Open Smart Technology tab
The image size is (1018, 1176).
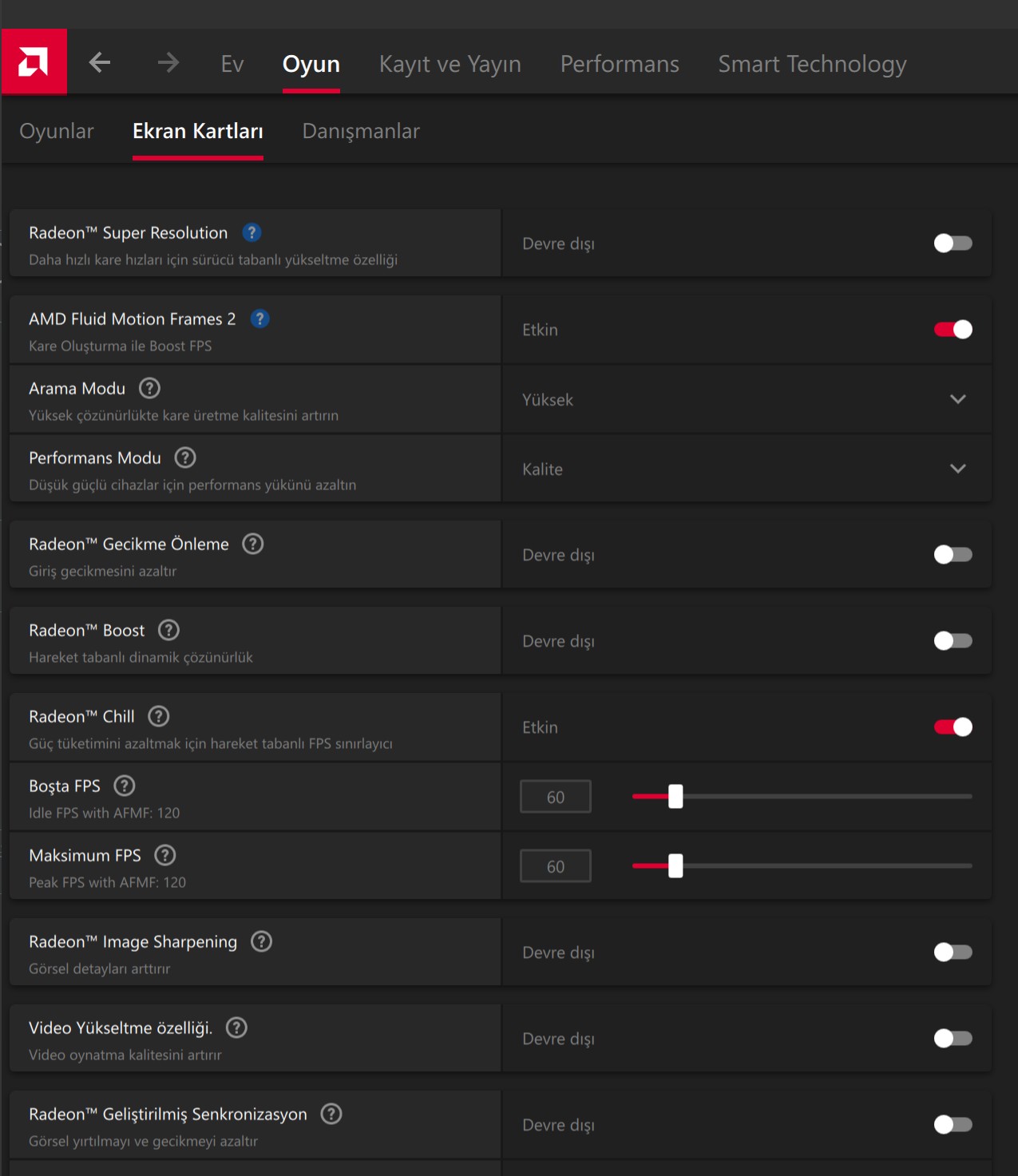[x=812, y=64]
